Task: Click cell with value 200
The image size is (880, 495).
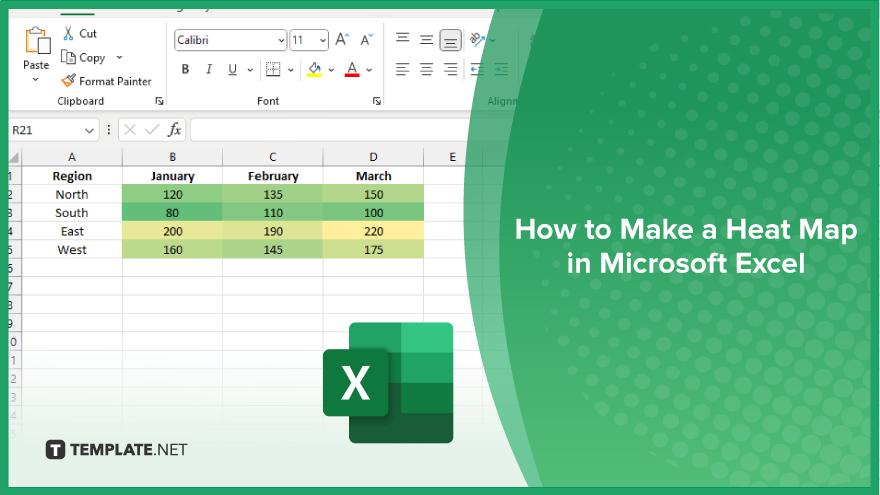Action: (x=172, y=231)
